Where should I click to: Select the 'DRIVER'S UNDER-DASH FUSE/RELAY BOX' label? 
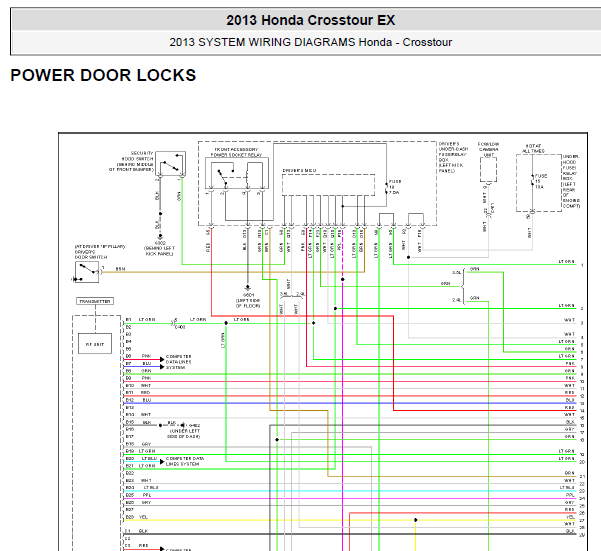[x=453, y=157]
